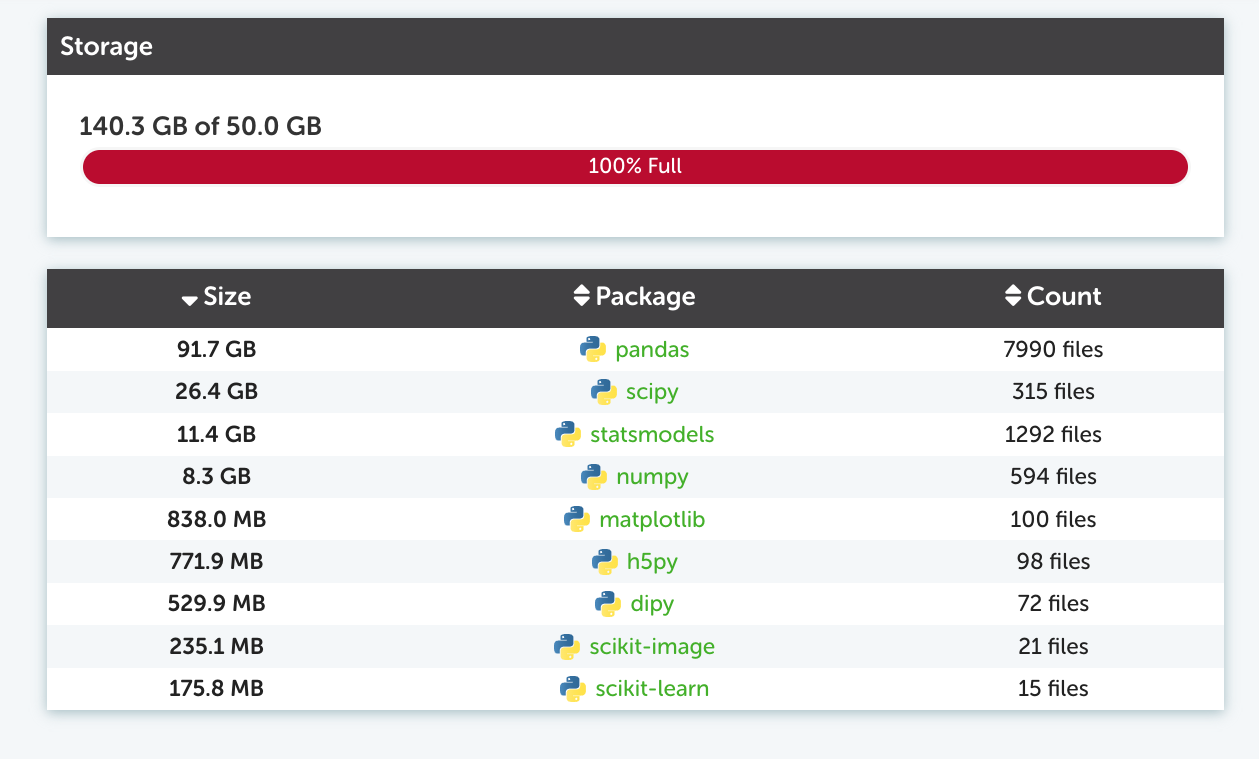Screen dimensions: 1259x759
Task: Sort table by Size column
Action: (x=217, y=297)
